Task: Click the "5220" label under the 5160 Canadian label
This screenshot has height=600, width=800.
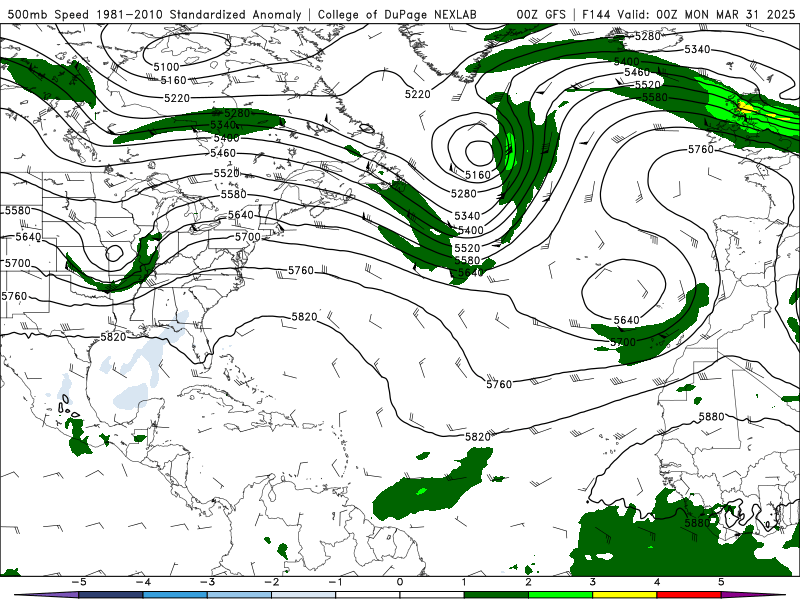Action: [x=177, y=98]
